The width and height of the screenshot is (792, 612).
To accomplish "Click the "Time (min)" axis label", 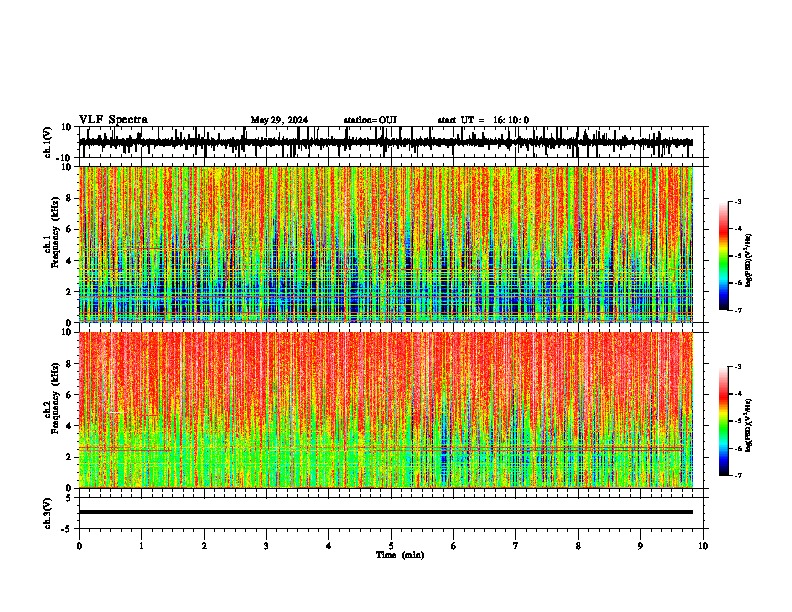I will pos(400,555).
